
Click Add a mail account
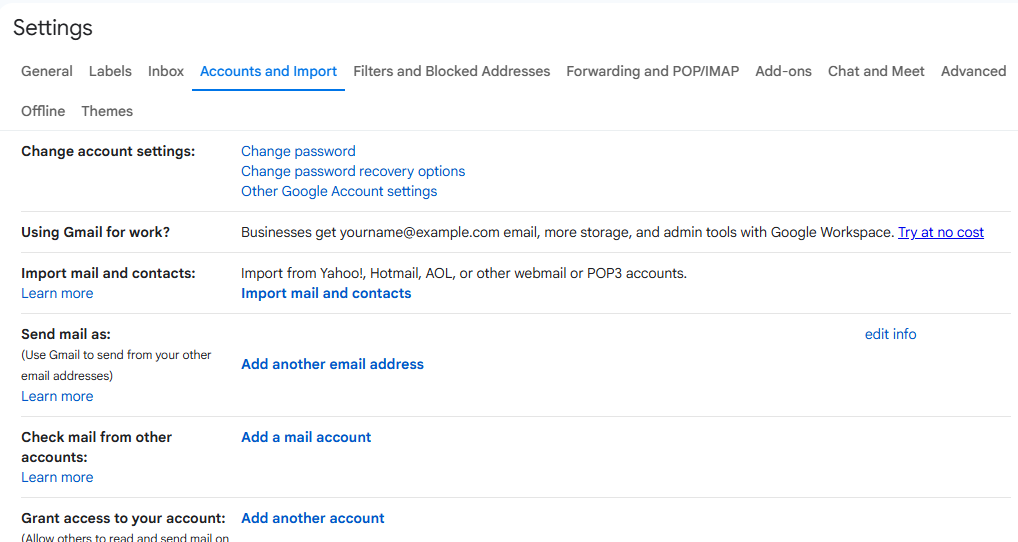306,437
